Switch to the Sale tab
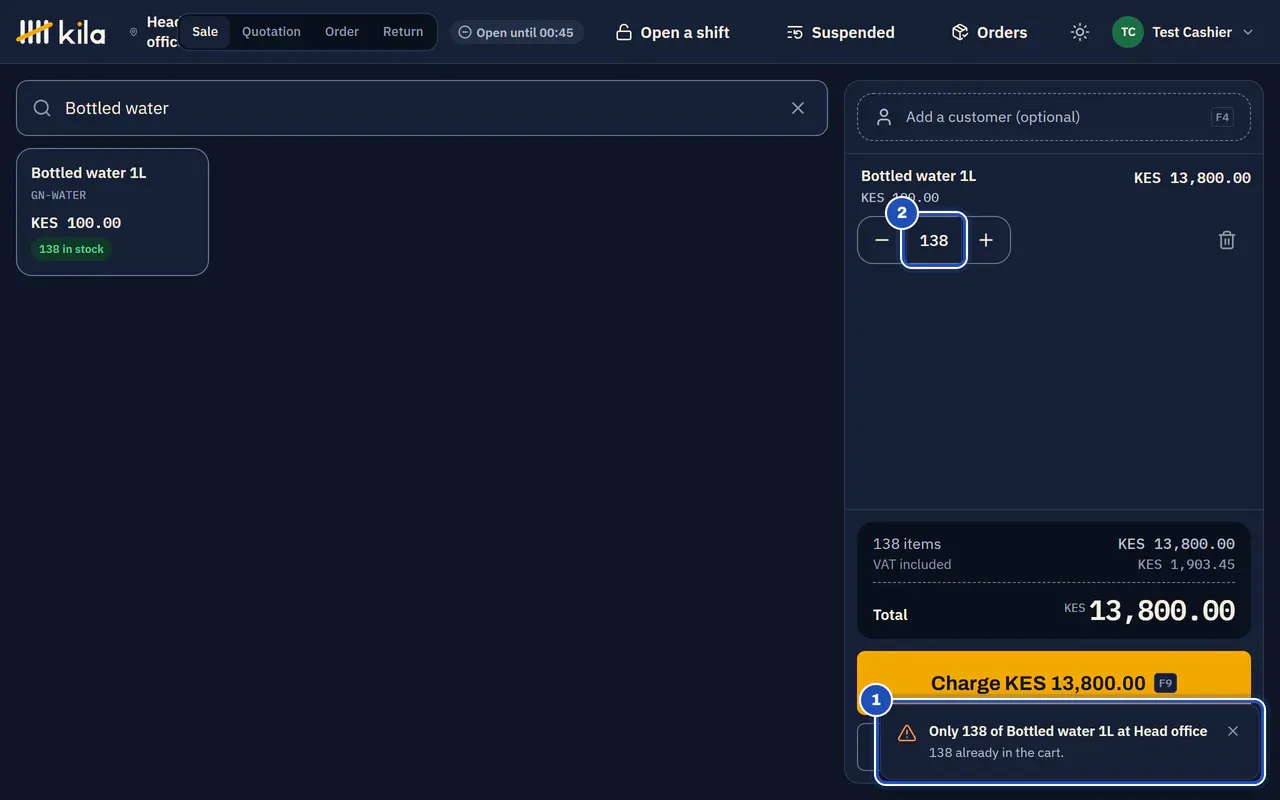 (x=205, y=32)
